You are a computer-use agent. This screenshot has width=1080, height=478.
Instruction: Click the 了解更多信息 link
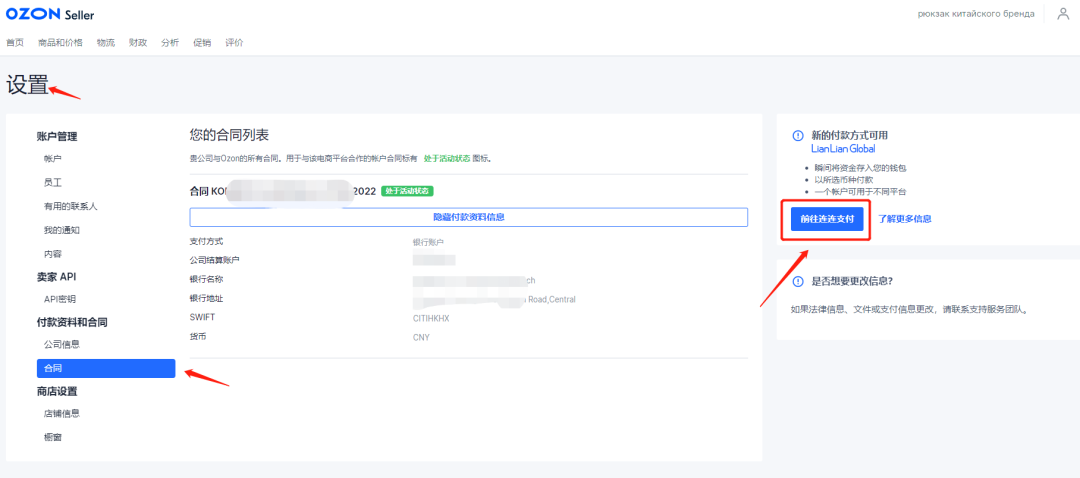coord(904,218)
